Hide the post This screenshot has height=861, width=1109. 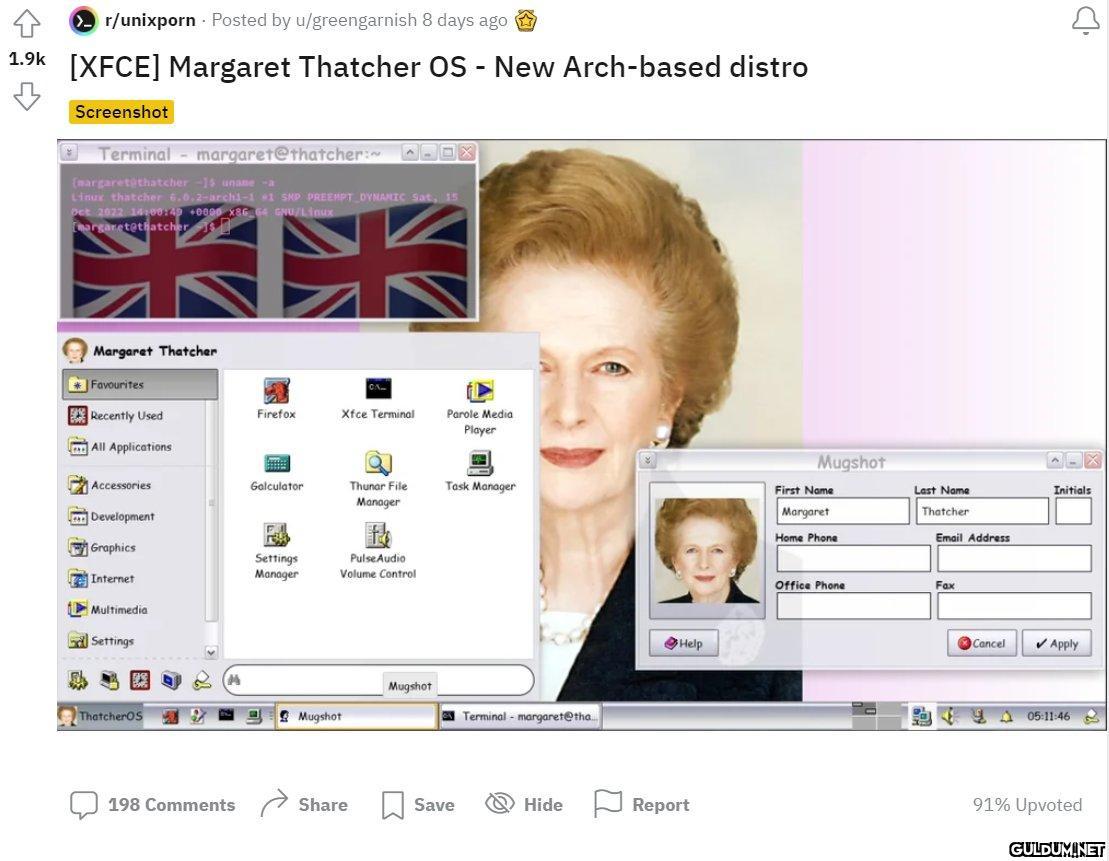524,804
